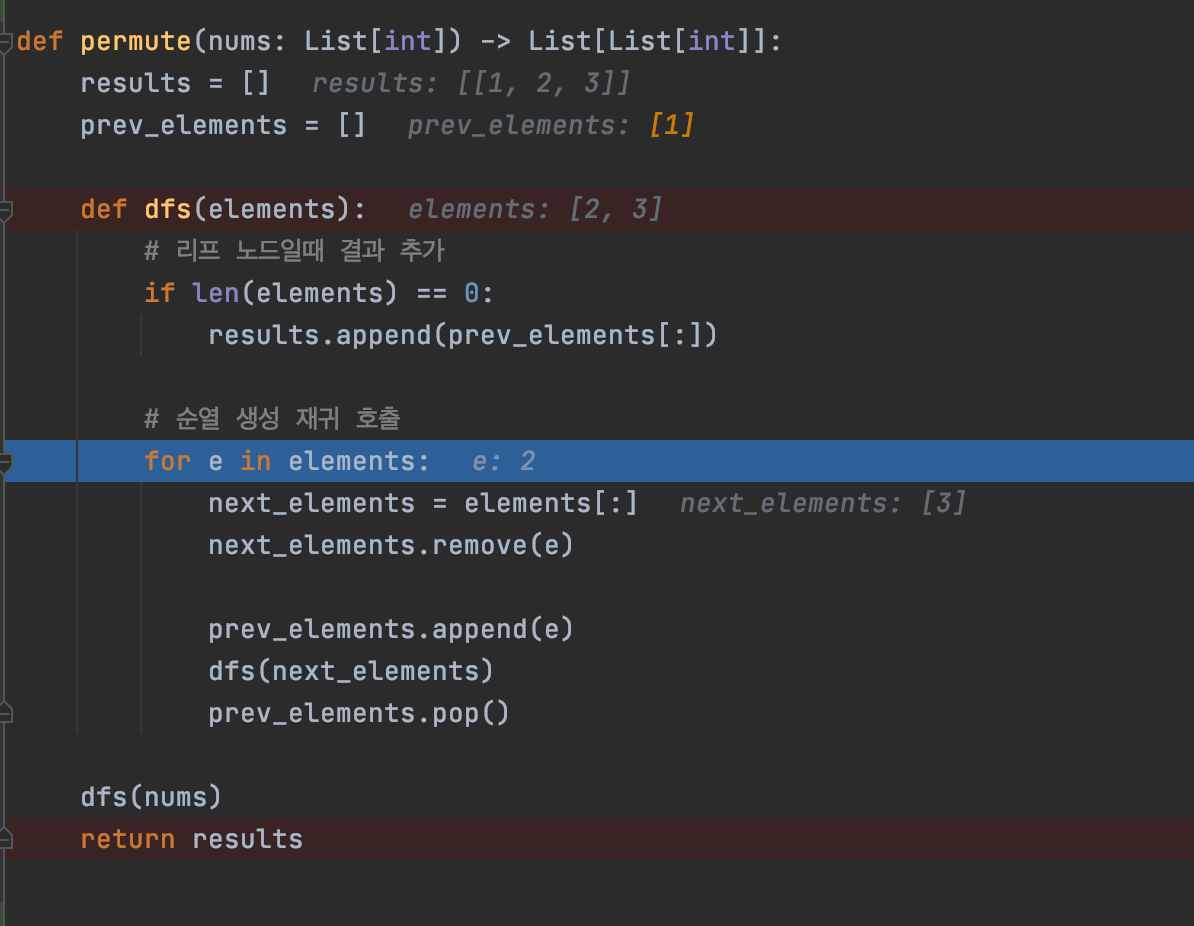Place the cursor on the 'results = []' assignment
This screenshot has height=926, width=1194.
tap(175, 83)
